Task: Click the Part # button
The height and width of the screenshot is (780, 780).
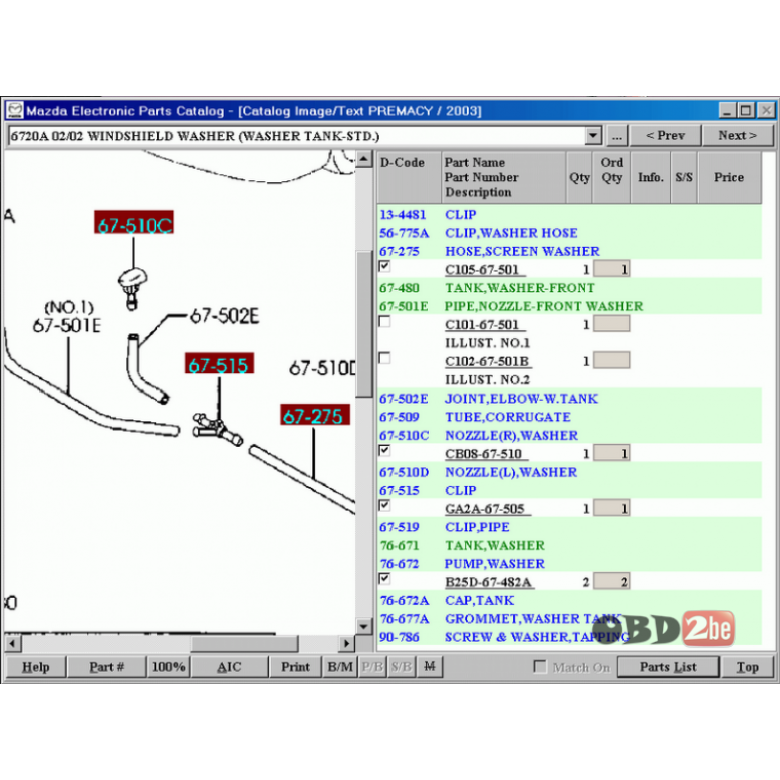Action: point(106,667)
